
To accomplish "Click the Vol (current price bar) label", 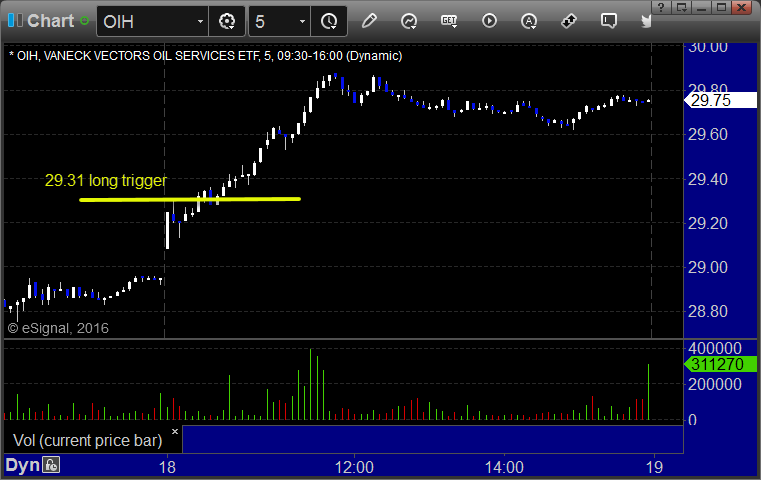I will 88,440.
